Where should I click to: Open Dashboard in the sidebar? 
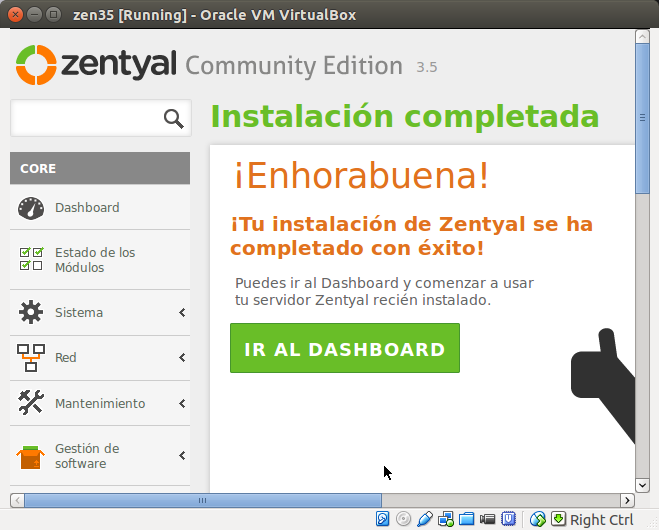pos(100,208)
